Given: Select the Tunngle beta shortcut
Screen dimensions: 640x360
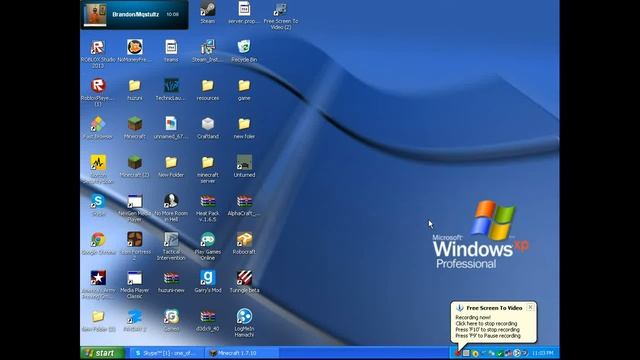Looking at the screenshot, I should [x=244, y=282].
